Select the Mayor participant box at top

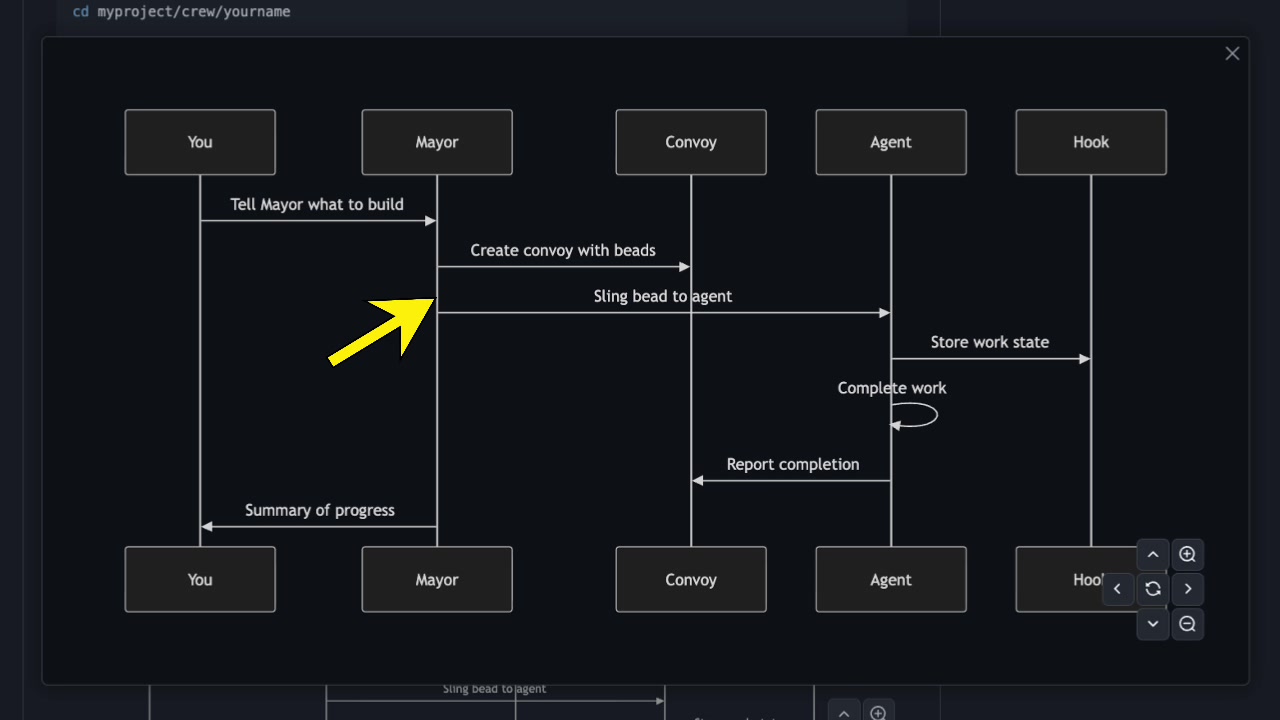click(x=436, y=142)
